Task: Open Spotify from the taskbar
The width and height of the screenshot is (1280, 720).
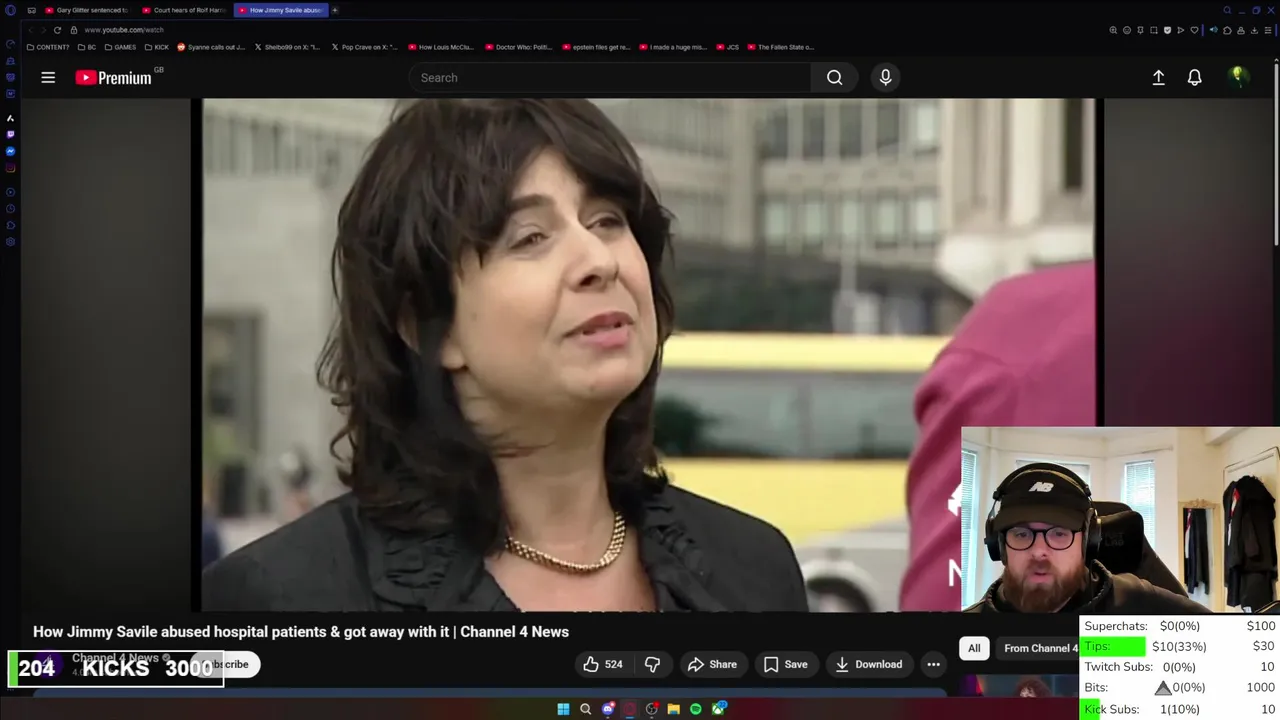Action: pos(696,709)
